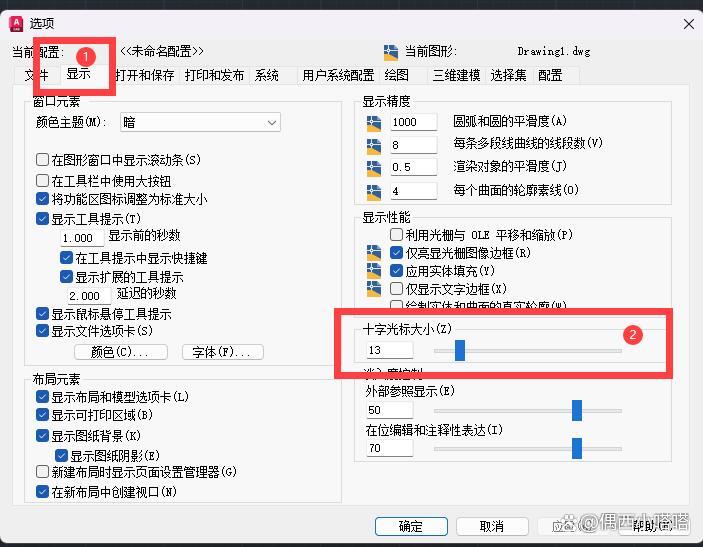
Task: Click the 圆弧和圆的平滑度 value field
Action: (x=413, y=122)
